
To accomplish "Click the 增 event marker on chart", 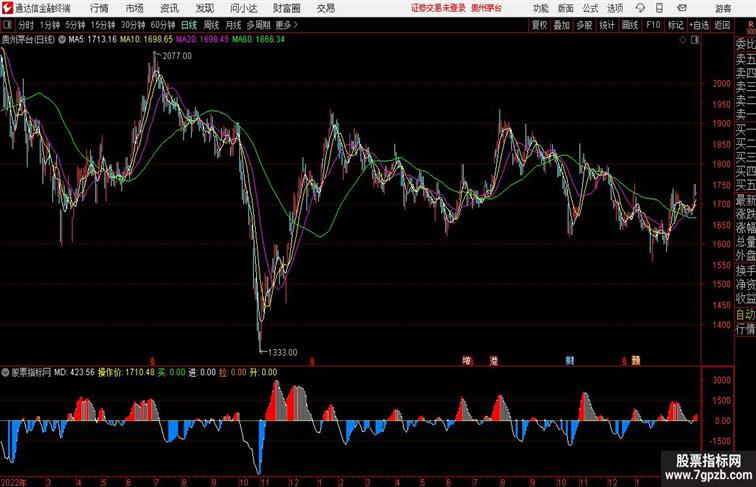I will (467, 361).
